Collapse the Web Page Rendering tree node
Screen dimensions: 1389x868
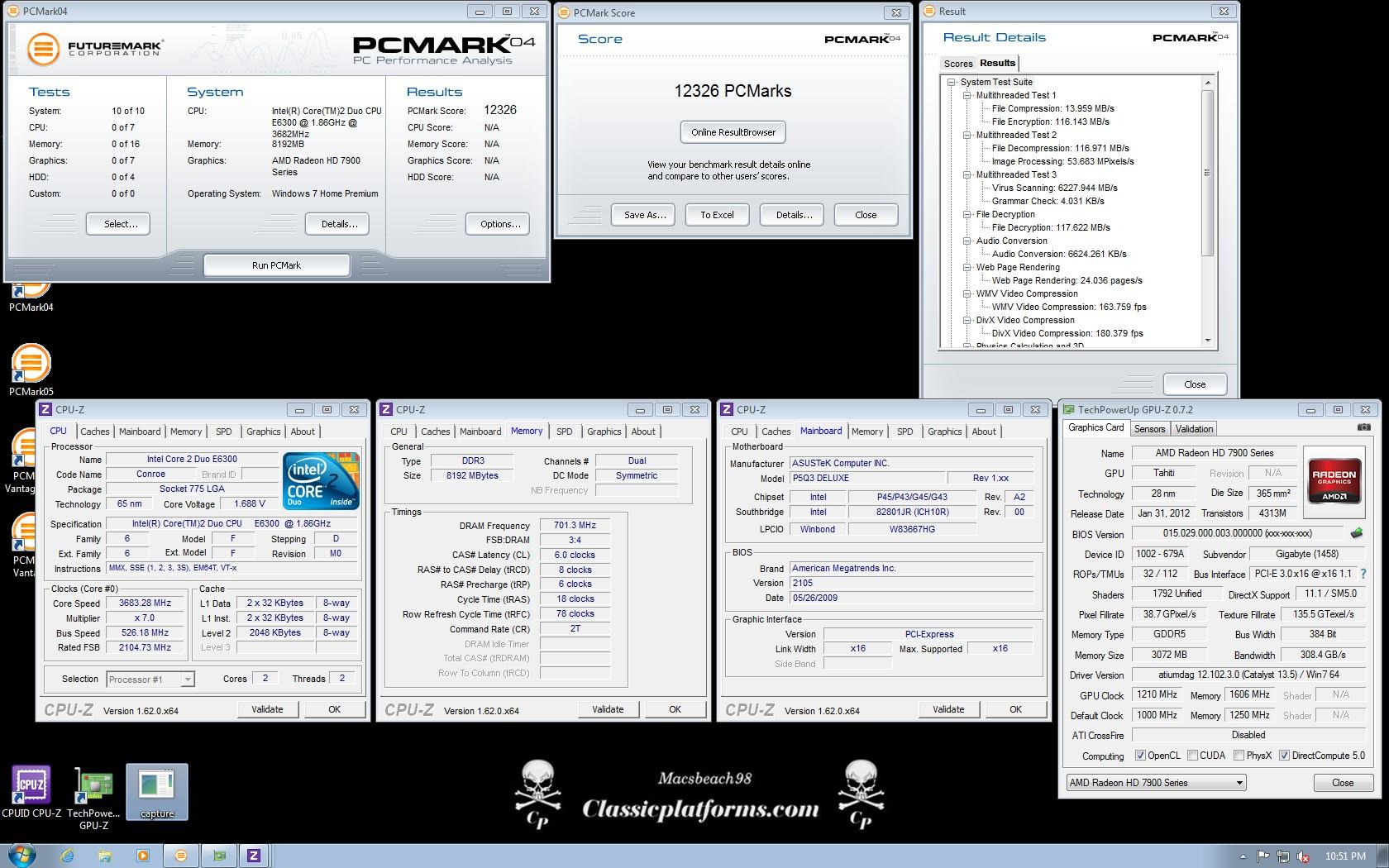(x=967, y=267)
